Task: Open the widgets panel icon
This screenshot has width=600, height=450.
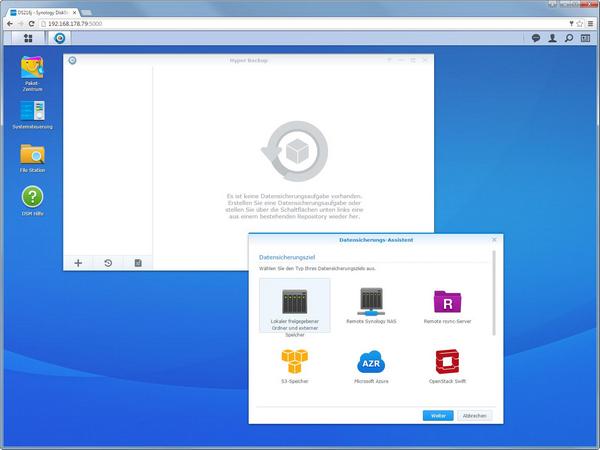Action: coord(585,38)
